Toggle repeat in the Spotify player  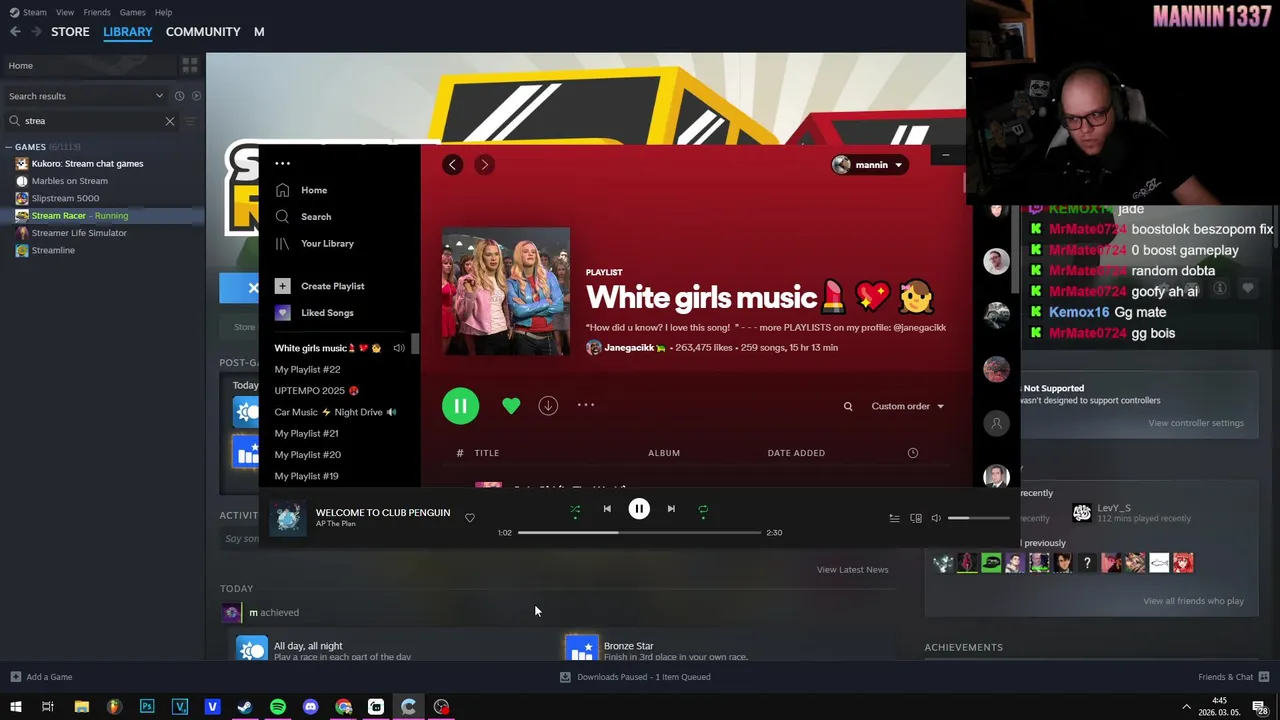(x=703, y=509)
